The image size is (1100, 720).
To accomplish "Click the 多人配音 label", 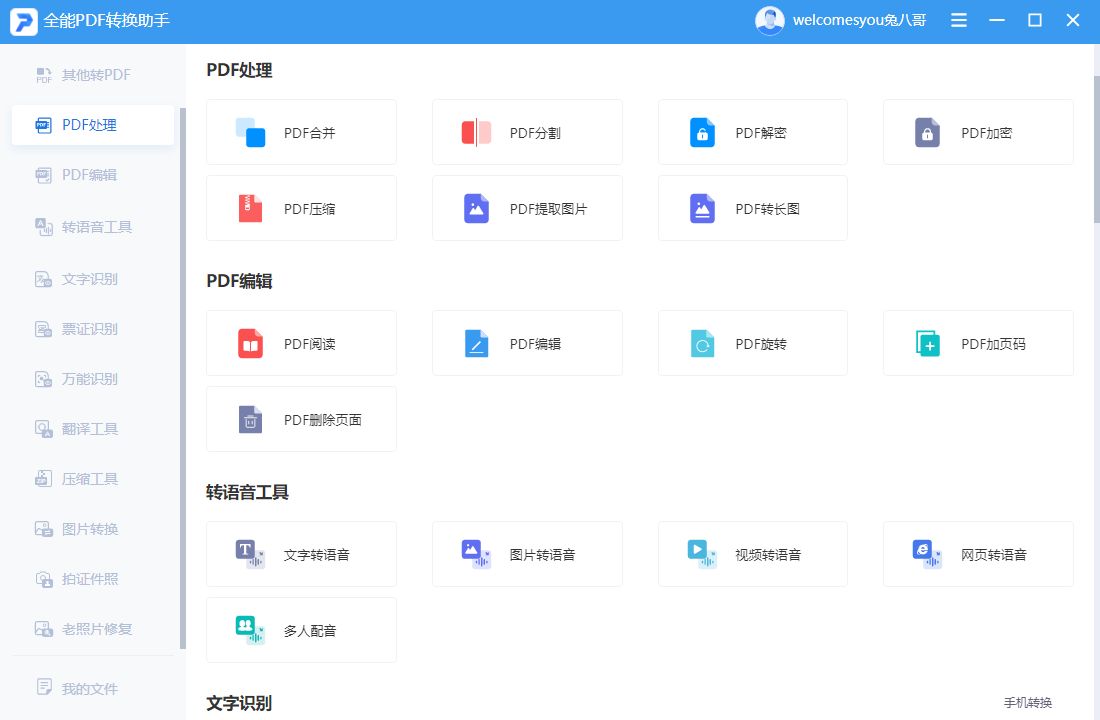I will coord(310,630).
